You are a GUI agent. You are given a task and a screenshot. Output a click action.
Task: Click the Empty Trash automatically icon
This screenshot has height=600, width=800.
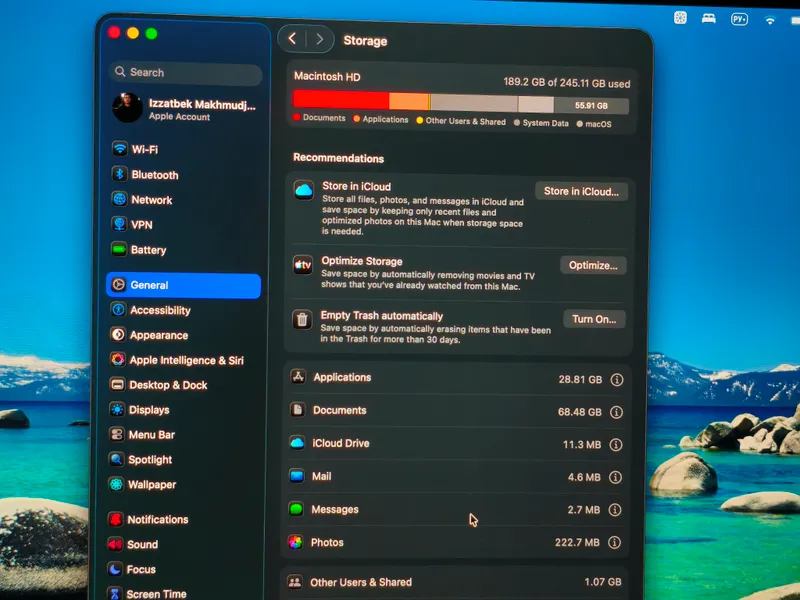[302, 319]
